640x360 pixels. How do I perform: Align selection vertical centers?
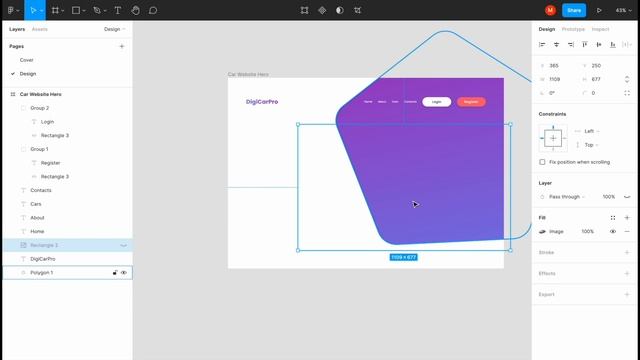(599, 44)
